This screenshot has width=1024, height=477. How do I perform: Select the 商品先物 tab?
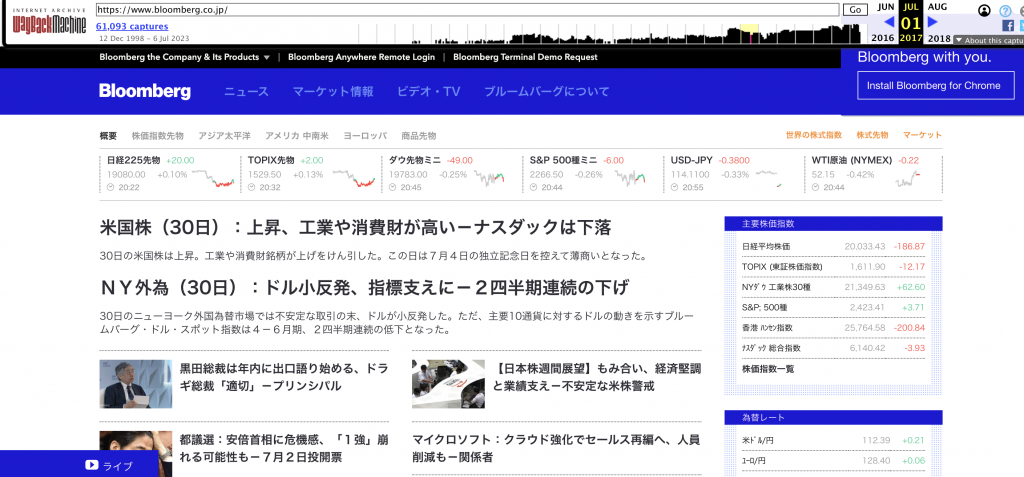click(x=419, y=136)
